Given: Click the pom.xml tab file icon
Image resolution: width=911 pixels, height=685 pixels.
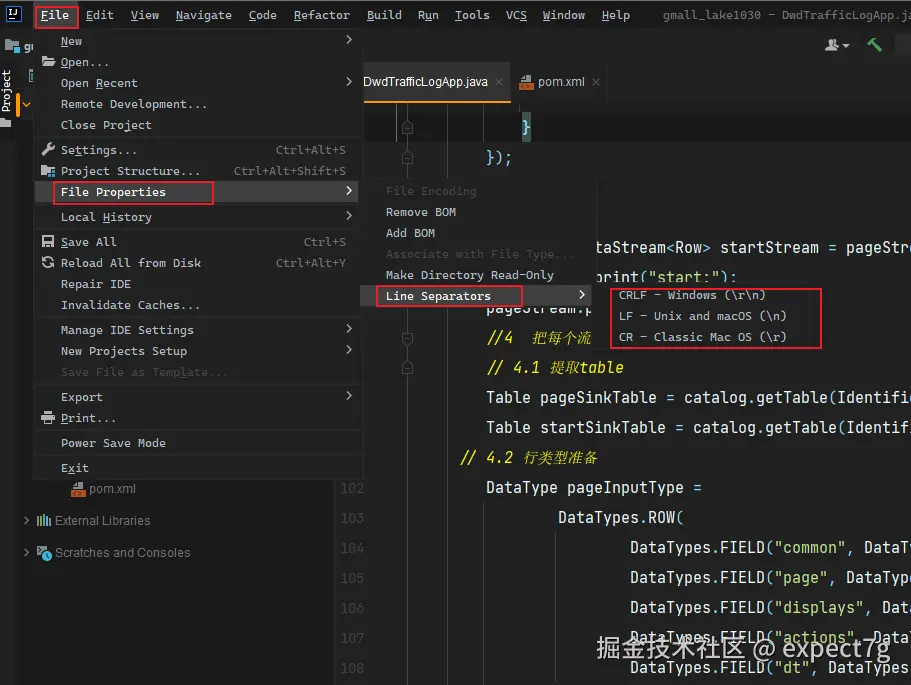Looking at the screenshot, I should [526, 83].
